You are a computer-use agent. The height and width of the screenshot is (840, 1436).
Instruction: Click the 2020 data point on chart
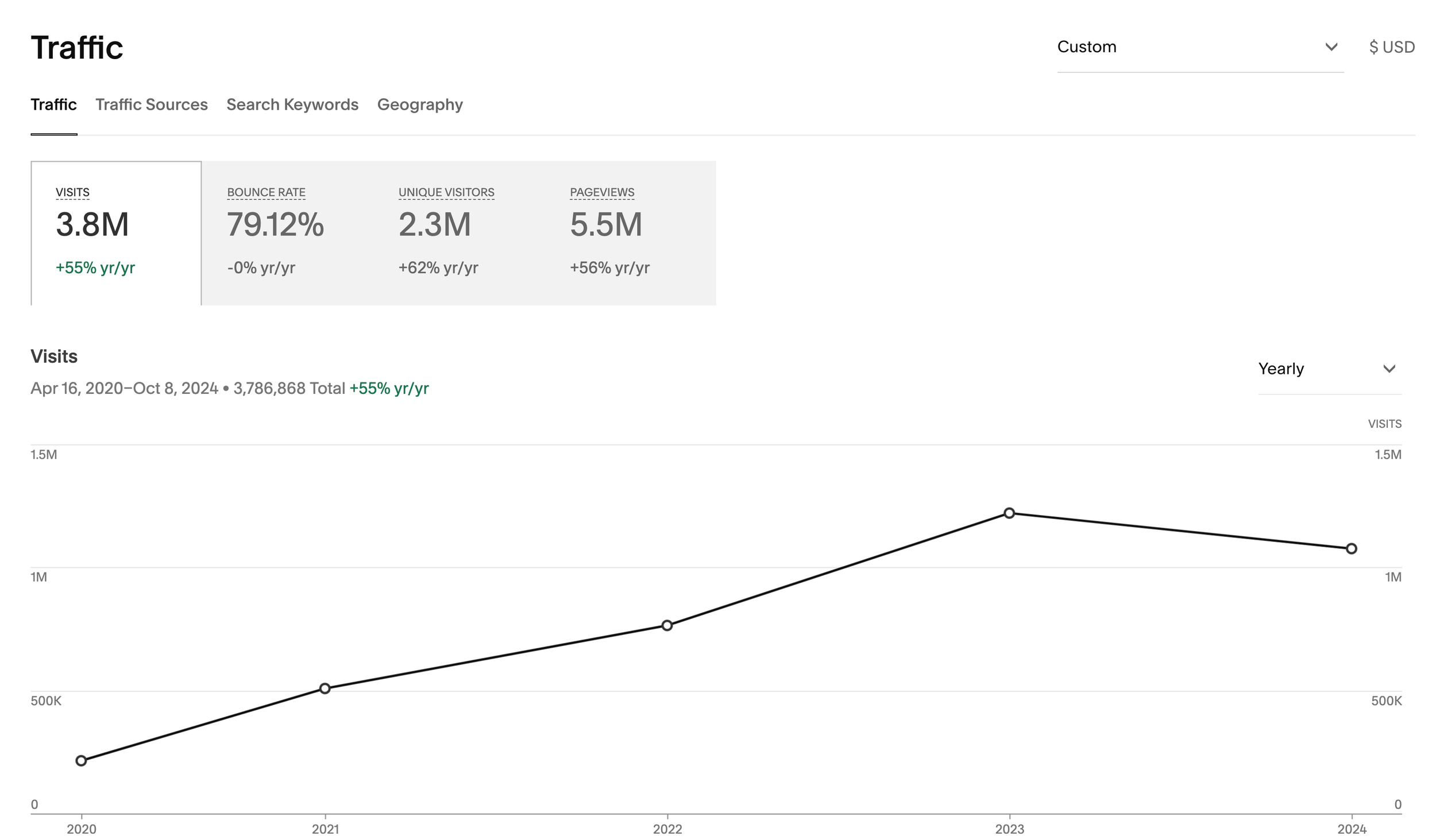click(x=81, y=760)
